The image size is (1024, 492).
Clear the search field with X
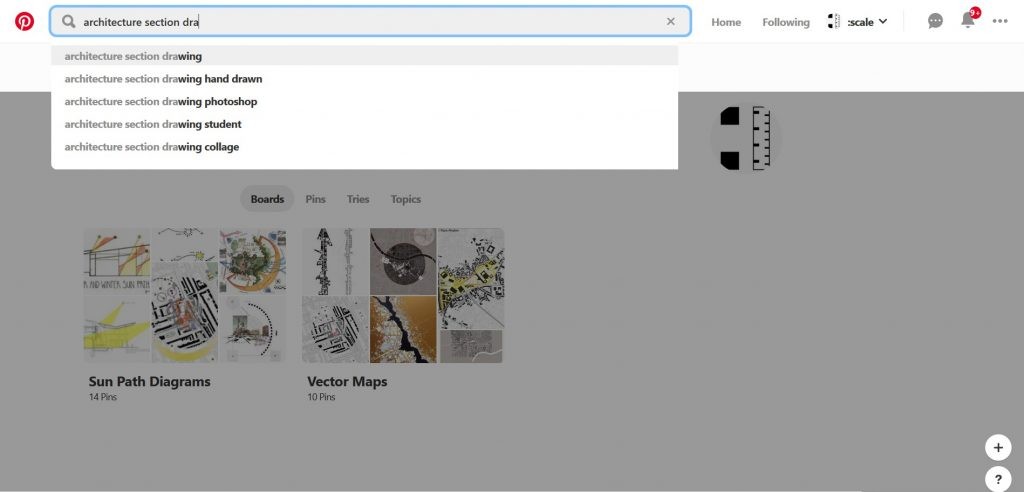coord(671,22)
